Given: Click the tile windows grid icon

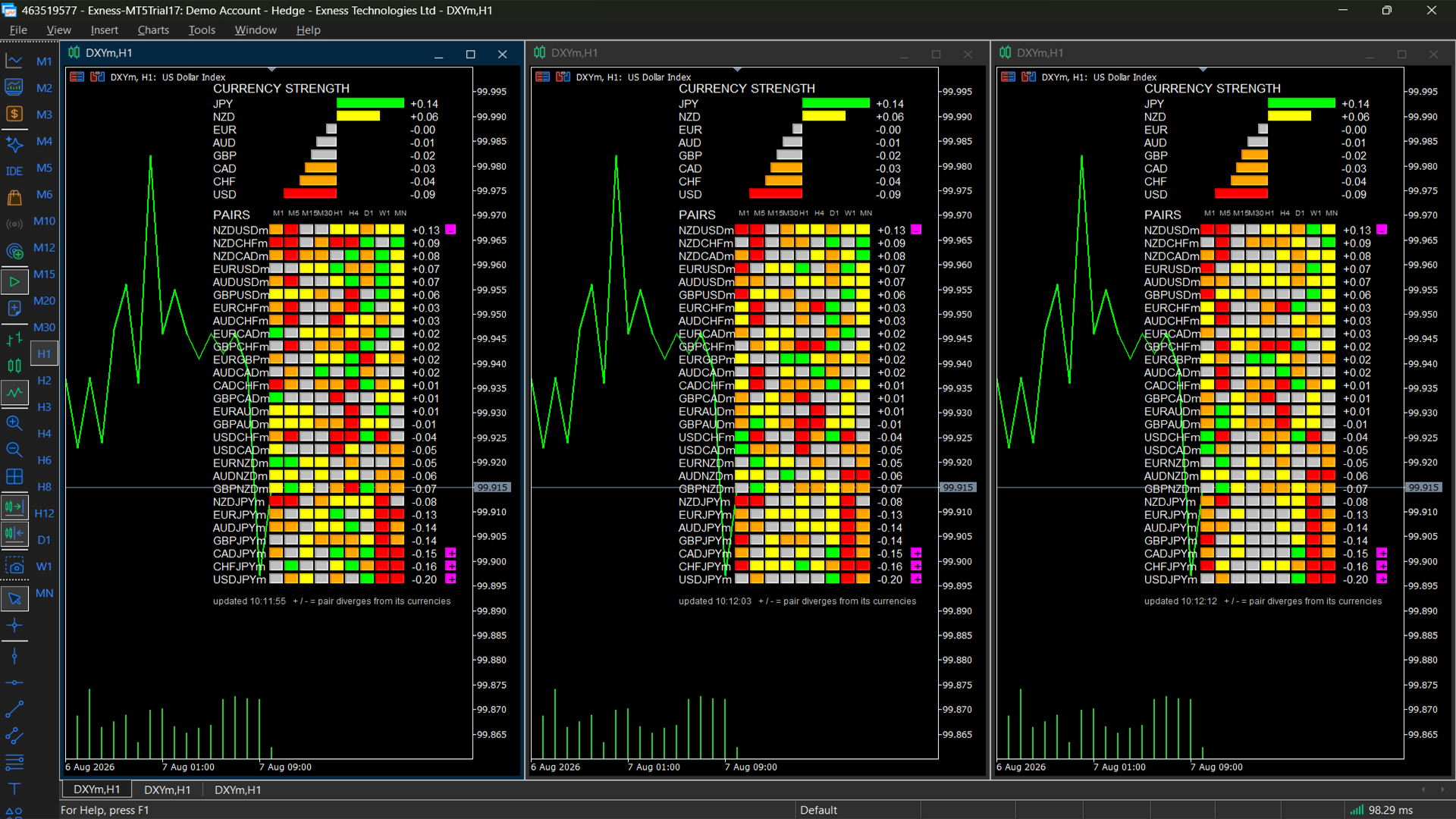Looking at the screenshot, I should coord(14,476).
